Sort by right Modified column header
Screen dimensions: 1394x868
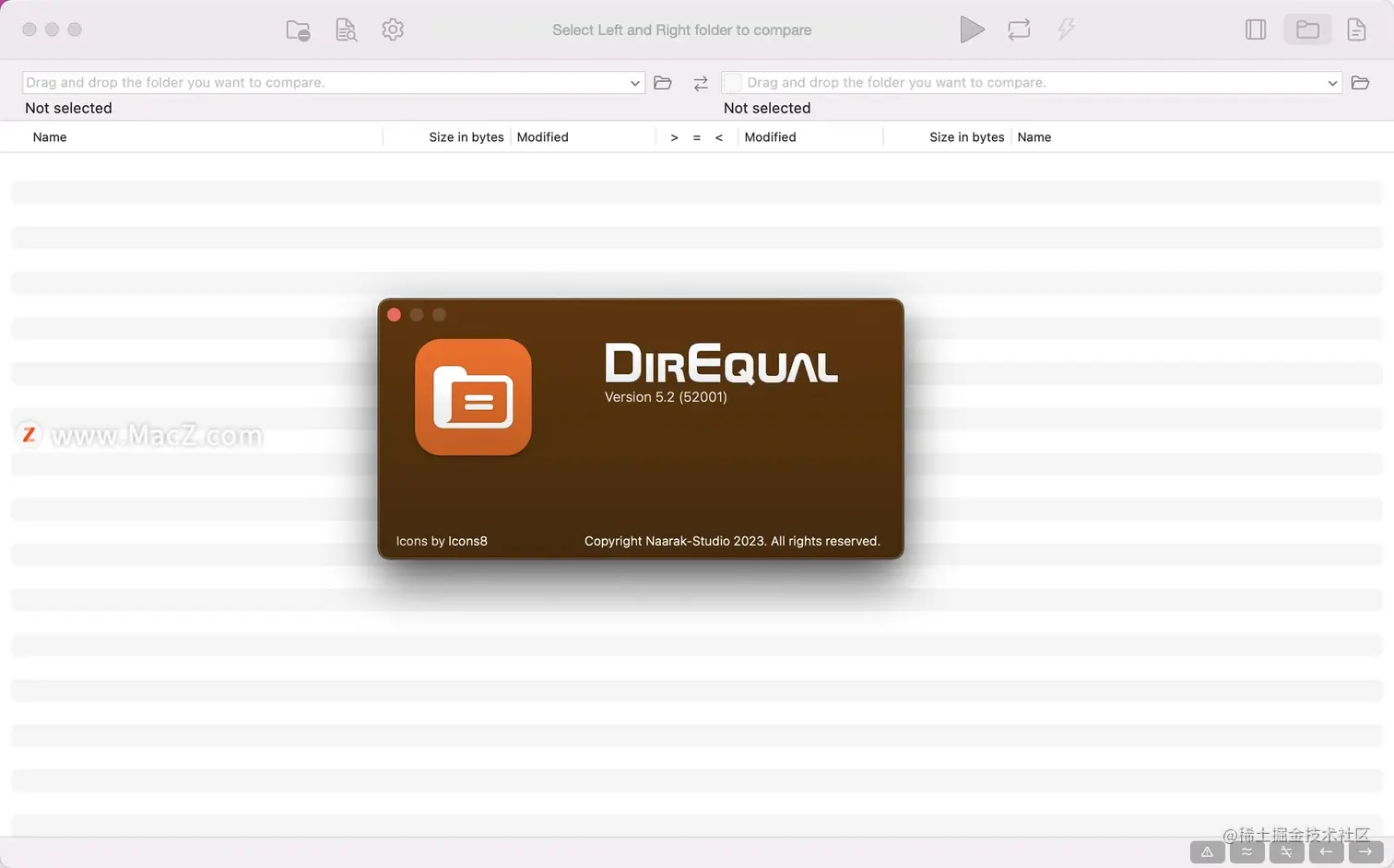[770, 137]
